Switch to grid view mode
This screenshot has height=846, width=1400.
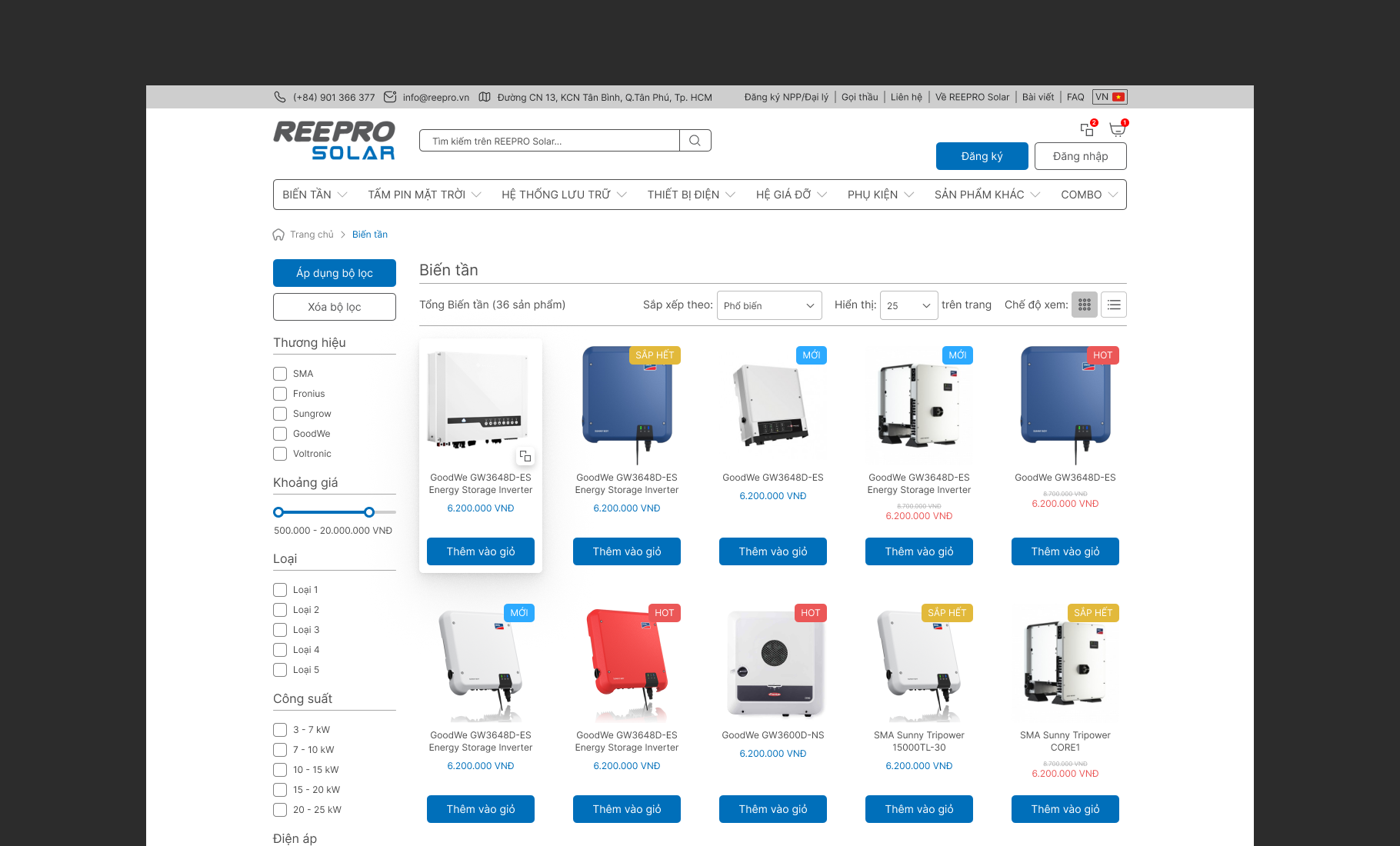pos(1085,305)
